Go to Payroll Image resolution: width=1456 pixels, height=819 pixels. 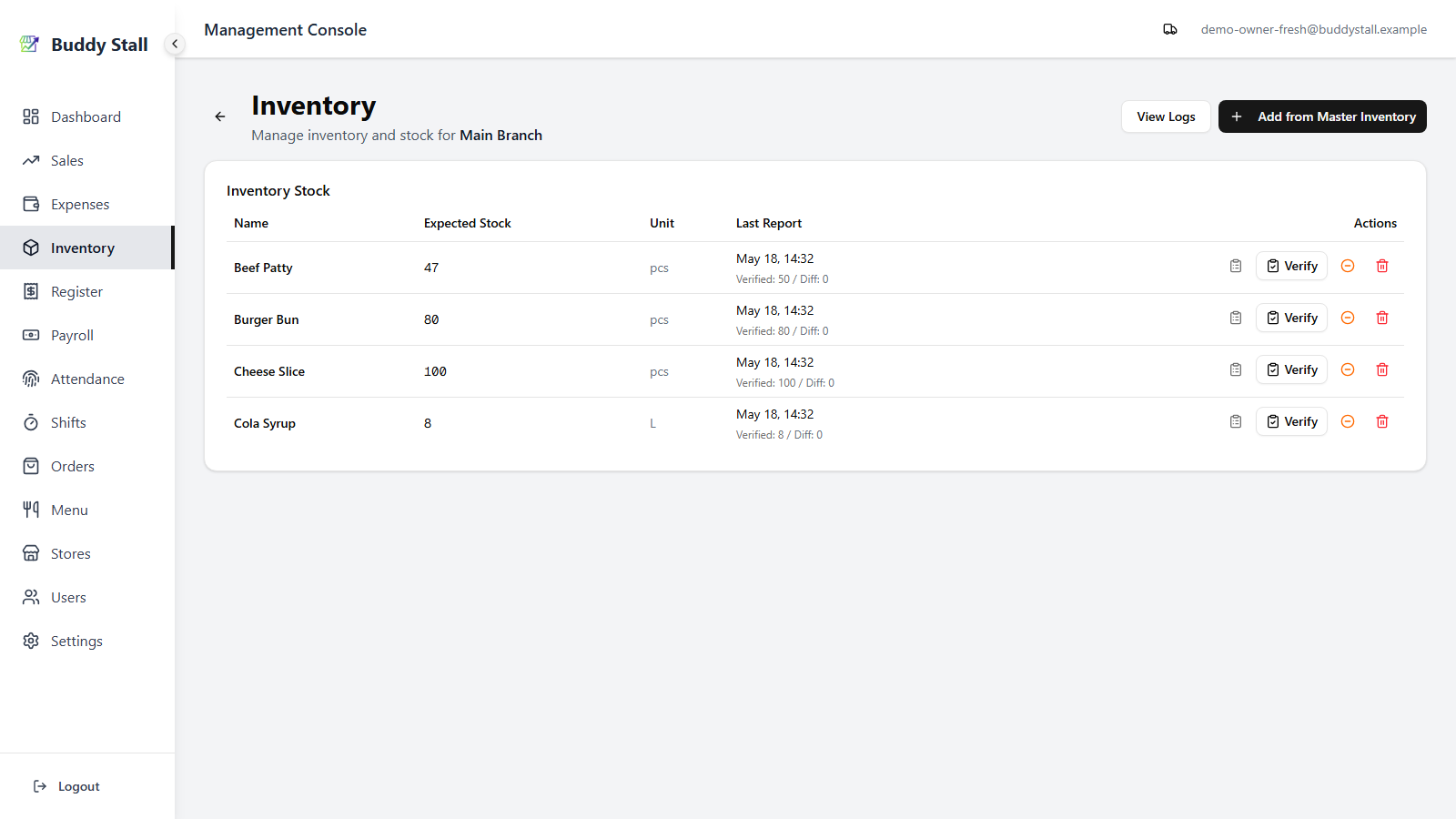tap(86, 335)
